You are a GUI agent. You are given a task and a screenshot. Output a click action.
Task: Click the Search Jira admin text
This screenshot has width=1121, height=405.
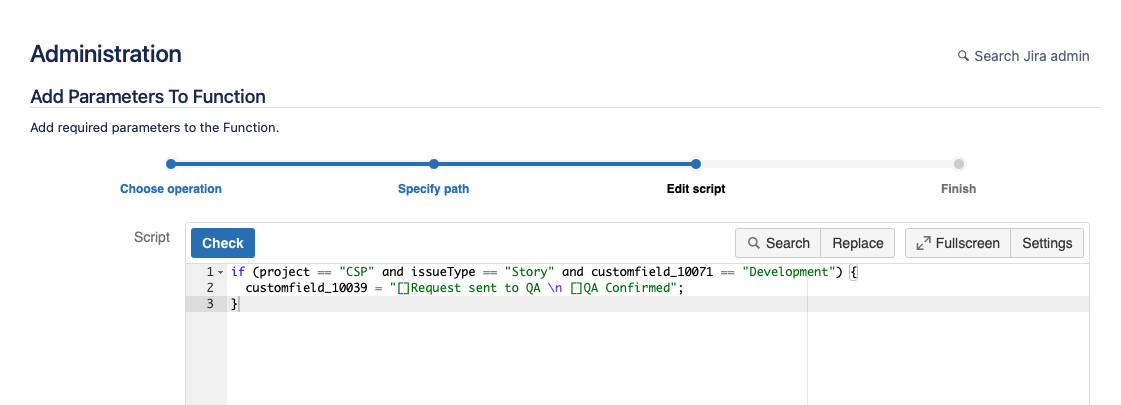[x=1031, y=56]
